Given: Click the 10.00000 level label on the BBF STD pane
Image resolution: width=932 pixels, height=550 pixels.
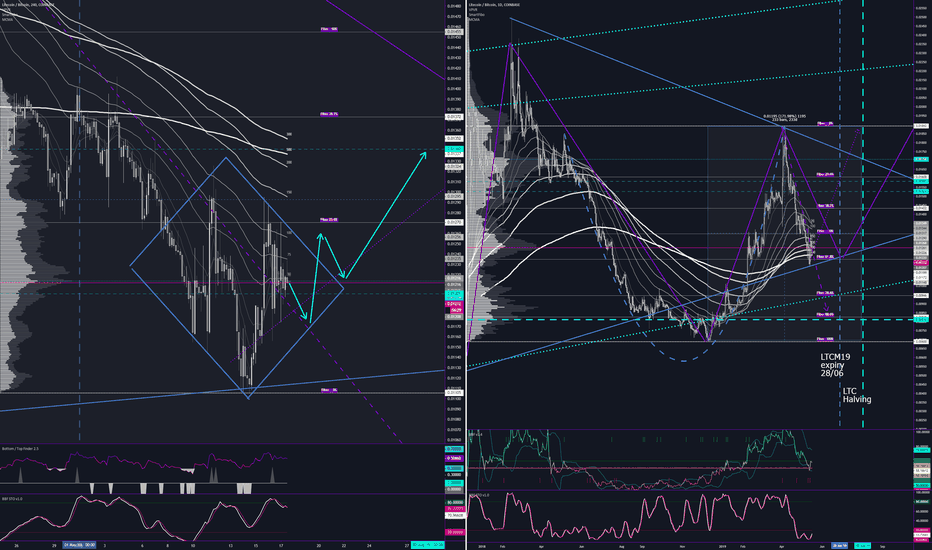Looking at the screenshot, I should coord(454,532).
